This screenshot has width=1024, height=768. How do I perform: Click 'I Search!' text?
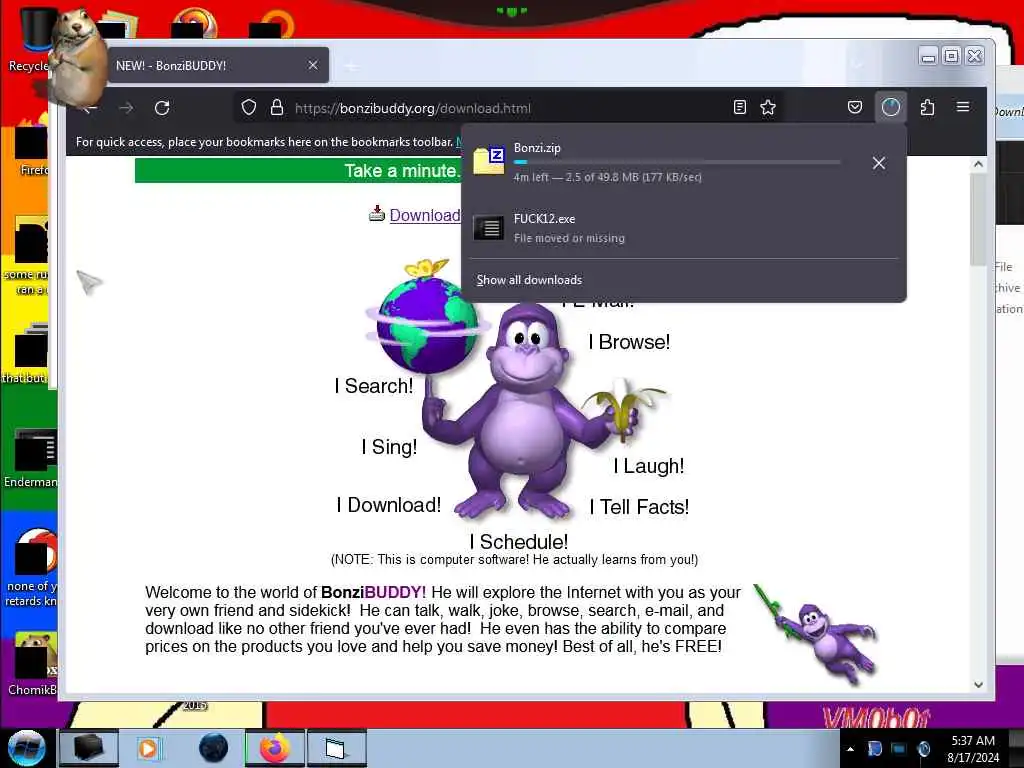[374, 386]
